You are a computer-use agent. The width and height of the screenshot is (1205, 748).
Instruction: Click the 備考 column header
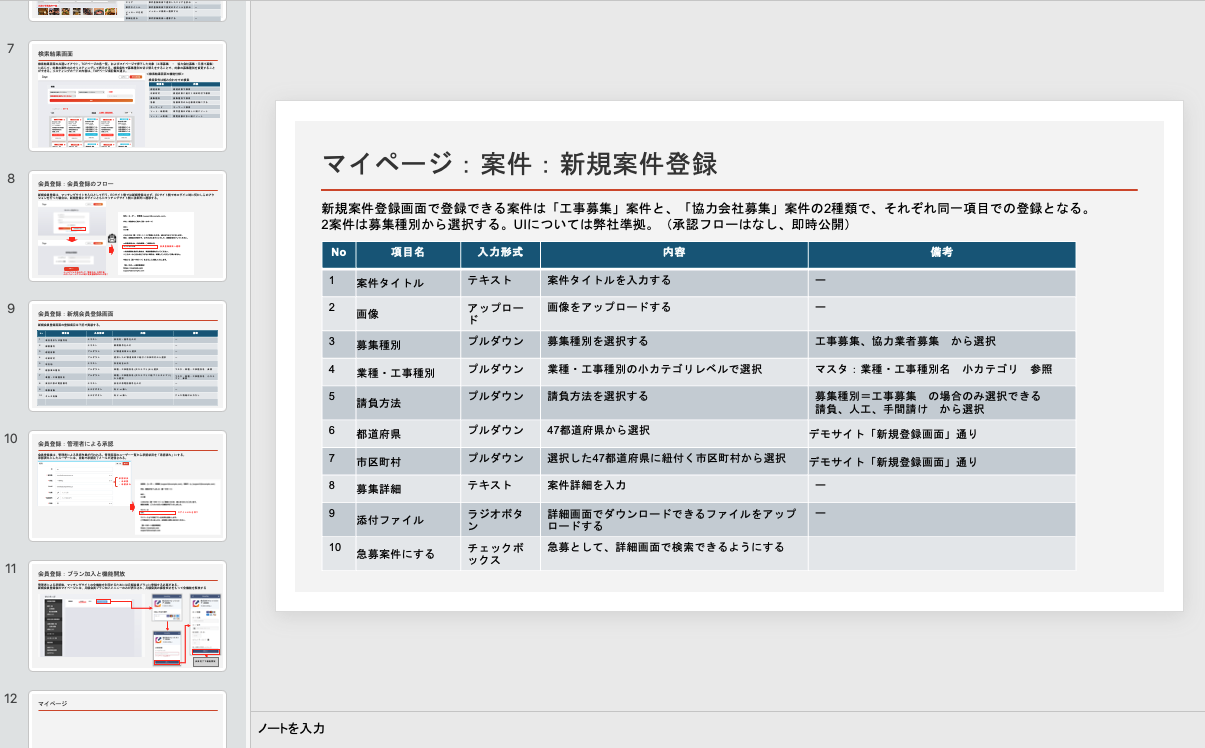[x=941, y=254]
